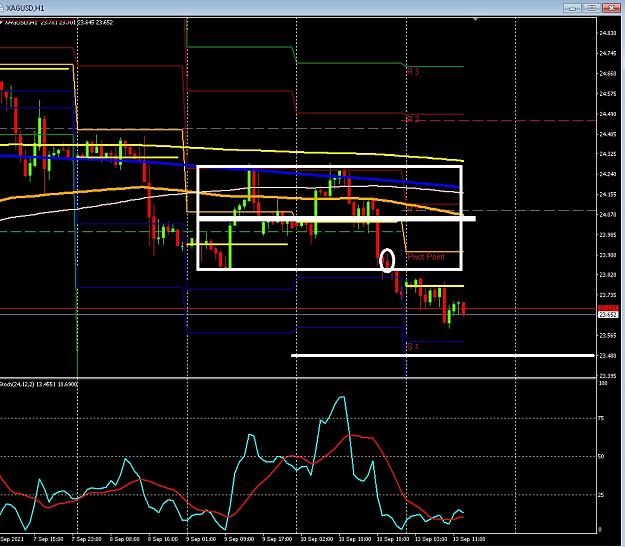Restore down the XAGUSD,H1 chart window

tap(592, 8)
